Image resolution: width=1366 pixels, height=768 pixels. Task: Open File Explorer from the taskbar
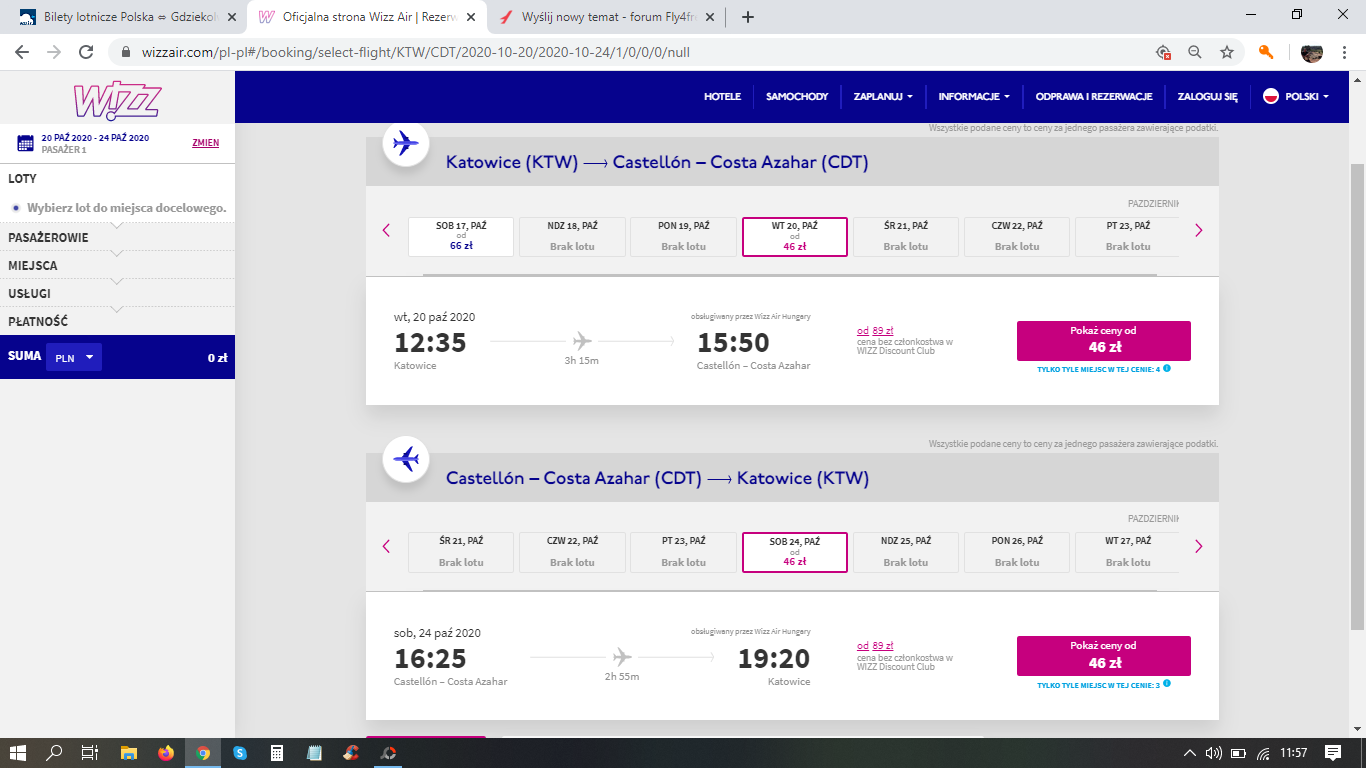point(128,752)
